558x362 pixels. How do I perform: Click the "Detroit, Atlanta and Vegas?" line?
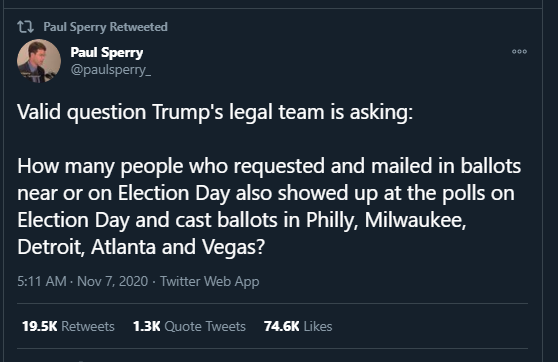[141, 247]
